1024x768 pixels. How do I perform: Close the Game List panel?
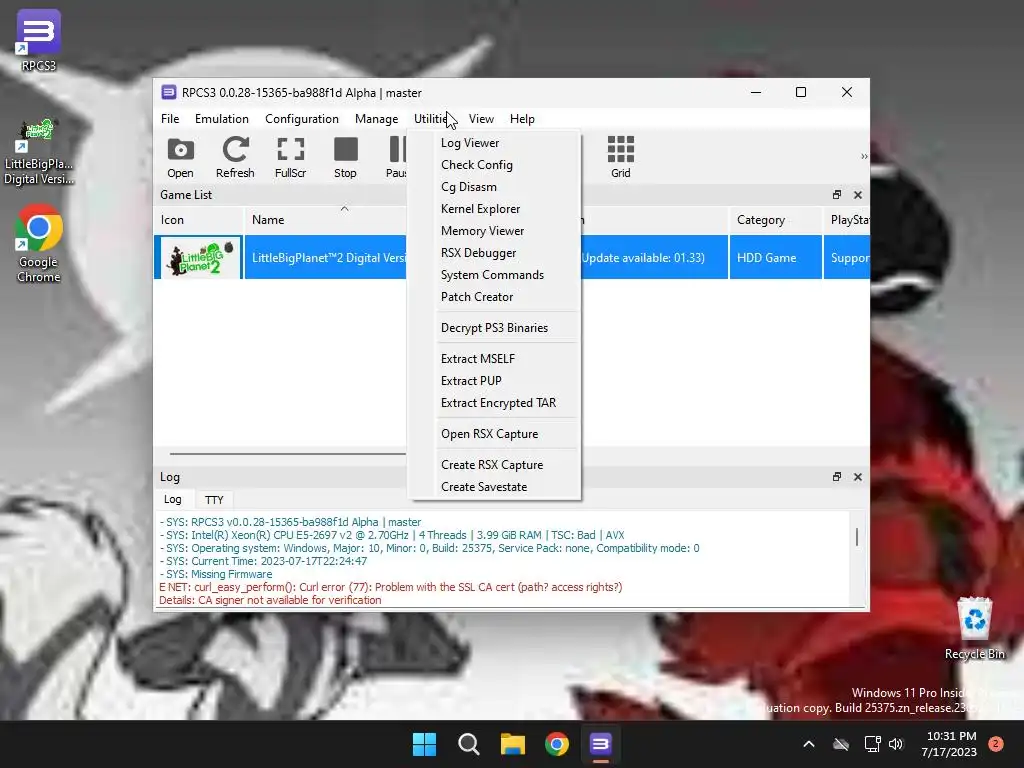857,195
